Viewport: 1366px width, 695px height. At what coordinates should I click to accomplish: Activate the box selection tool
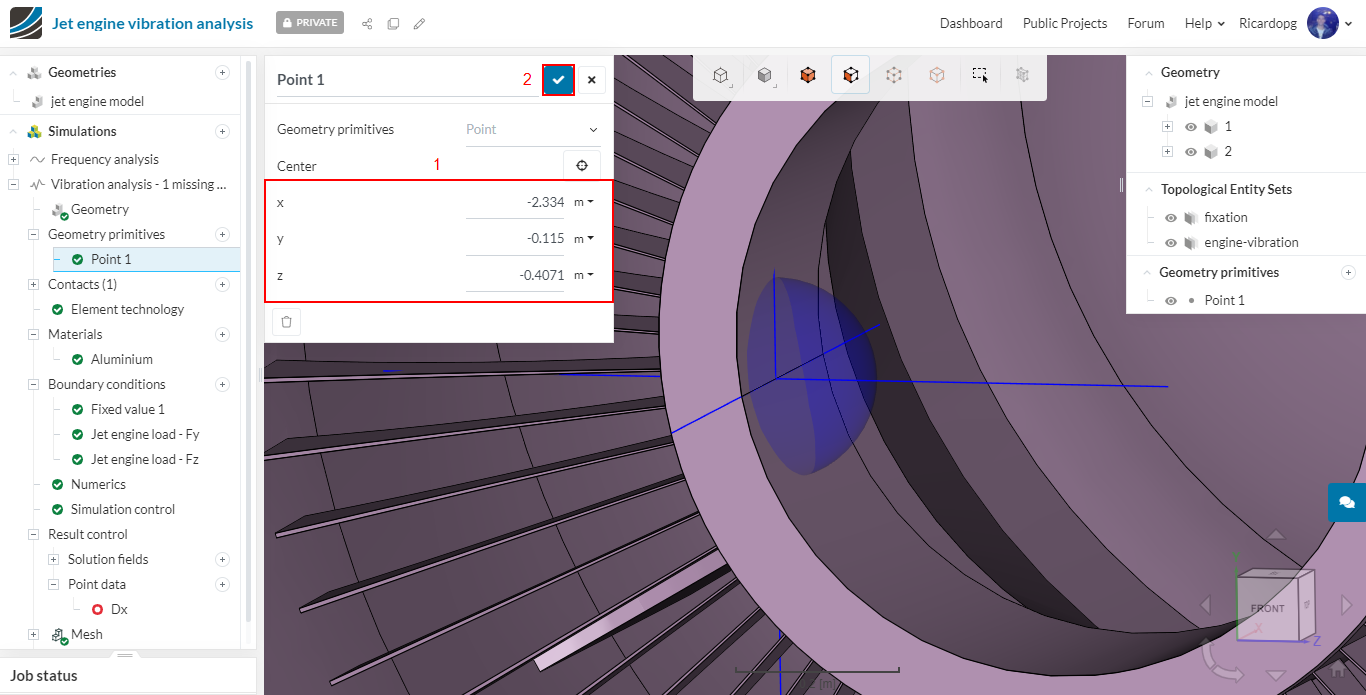pyautogui.click(x=980, y=75)
